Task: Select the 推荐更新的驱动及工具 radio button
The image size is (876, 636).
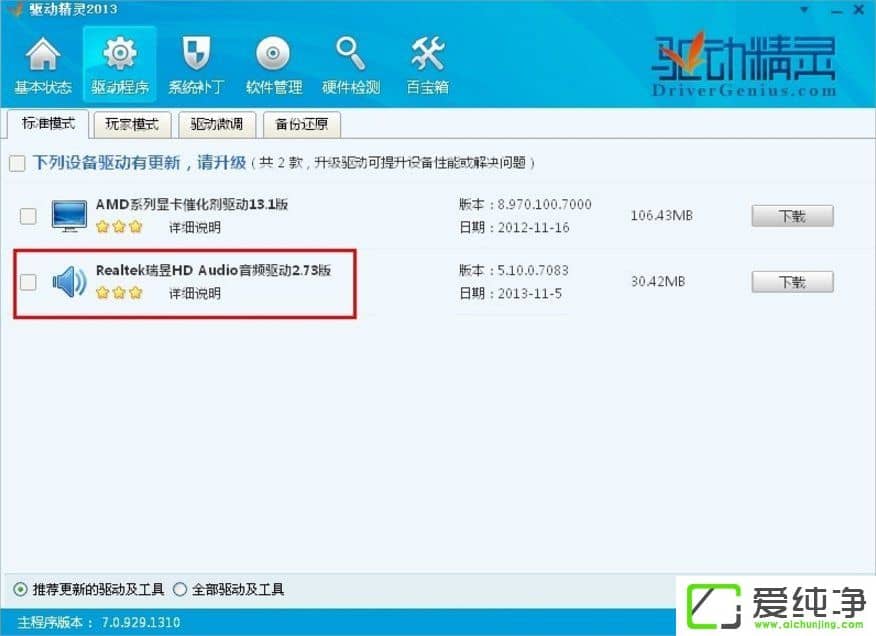Action: [x=20, y=589]
